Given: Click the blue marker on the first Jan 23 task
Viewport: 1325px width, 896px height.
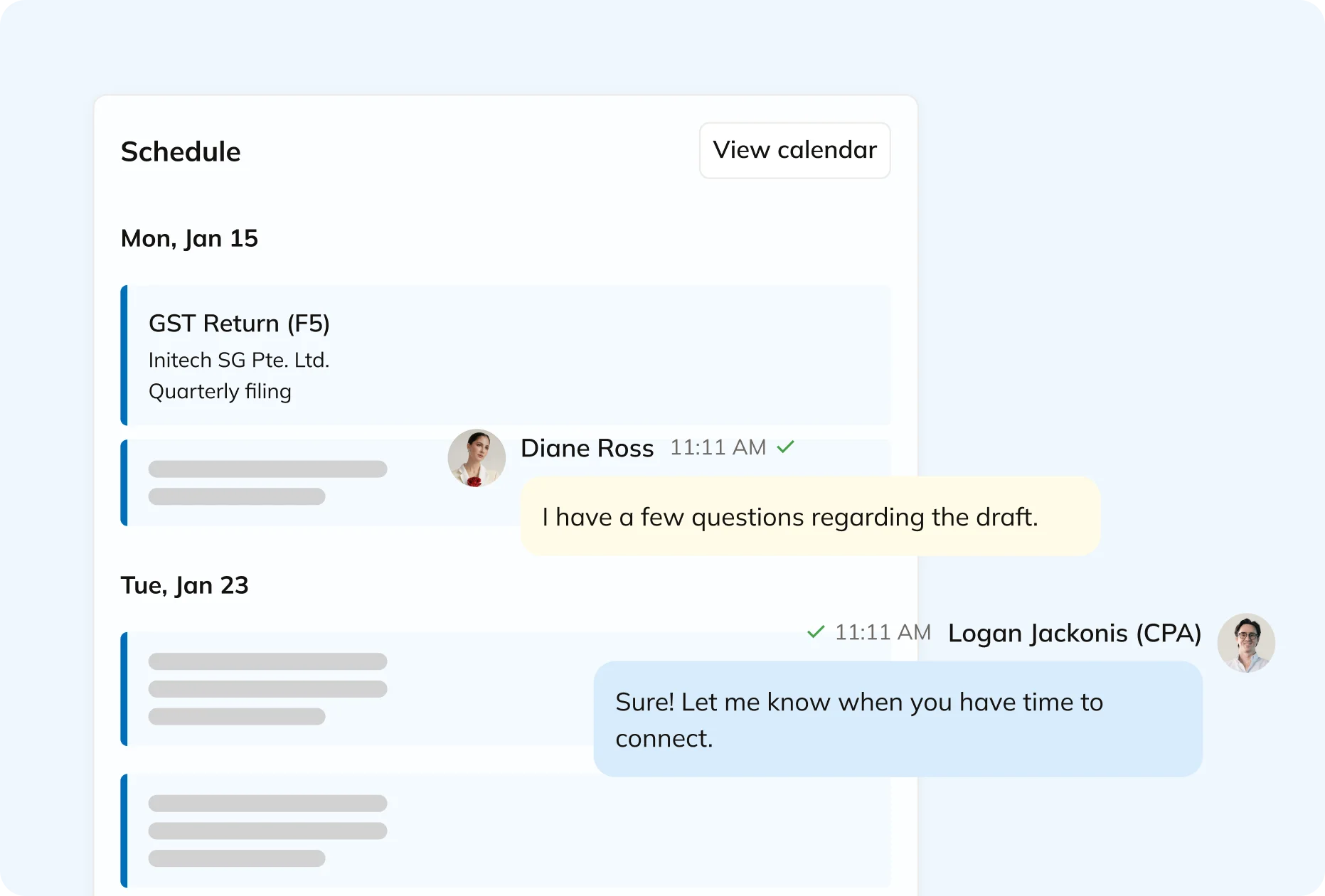Looking at the screenshot, I should [124, 688].
